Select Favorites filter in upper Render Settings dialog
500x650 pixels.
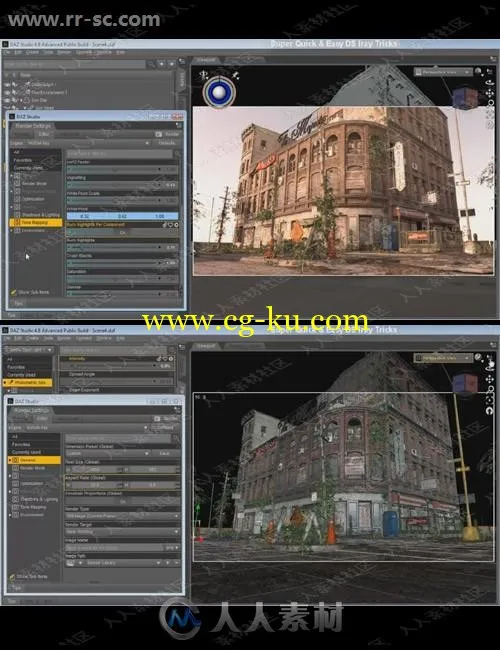23,160
